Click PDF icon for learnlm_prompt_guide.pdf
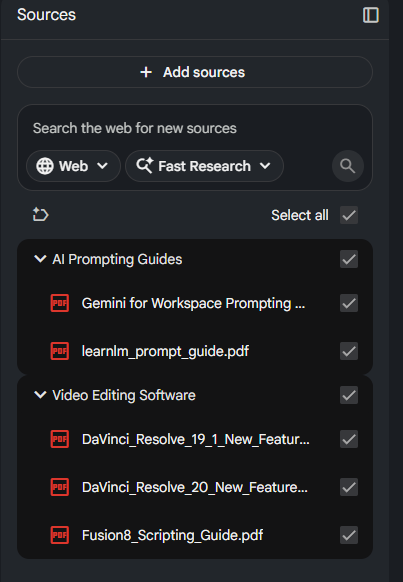Image resolution: width=403 pixels, height=582 pixels. [60, 351]
